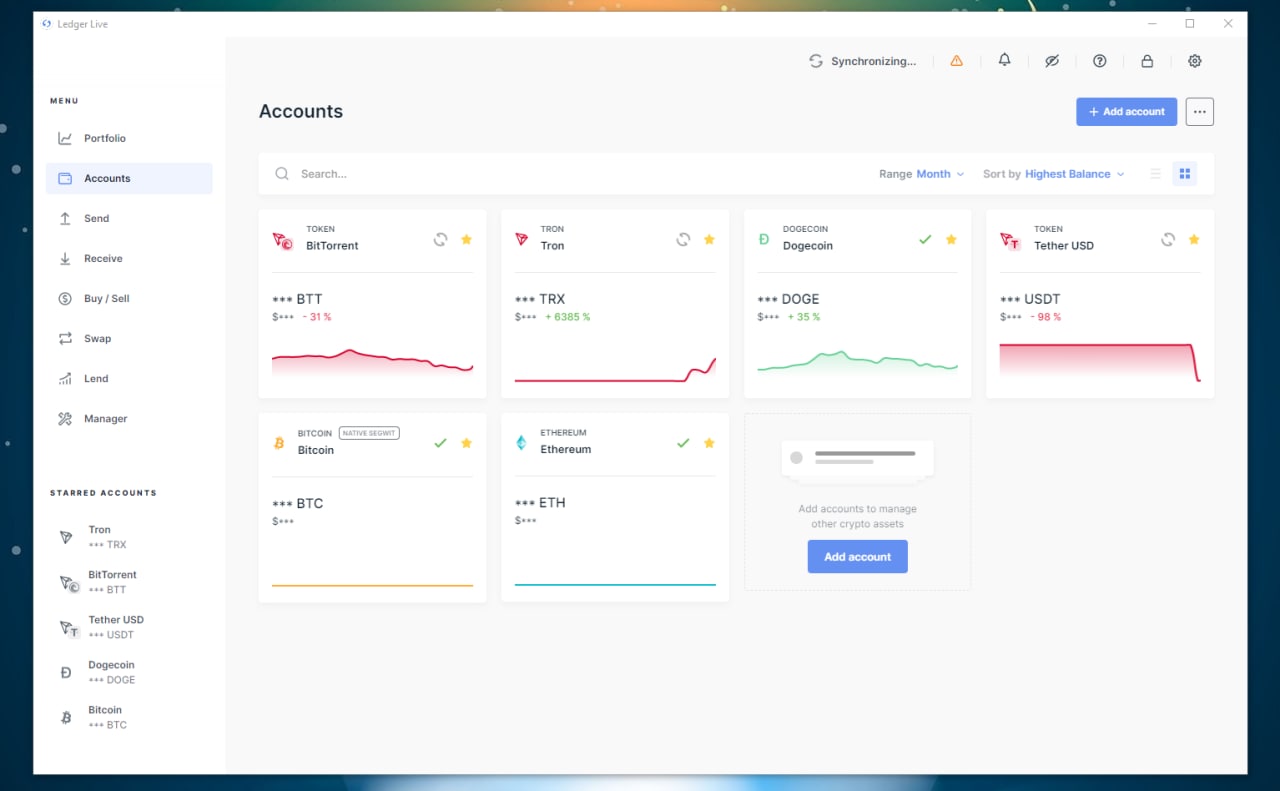
Task: Open starred account Dogecoin
Action: tap(129, 672)
